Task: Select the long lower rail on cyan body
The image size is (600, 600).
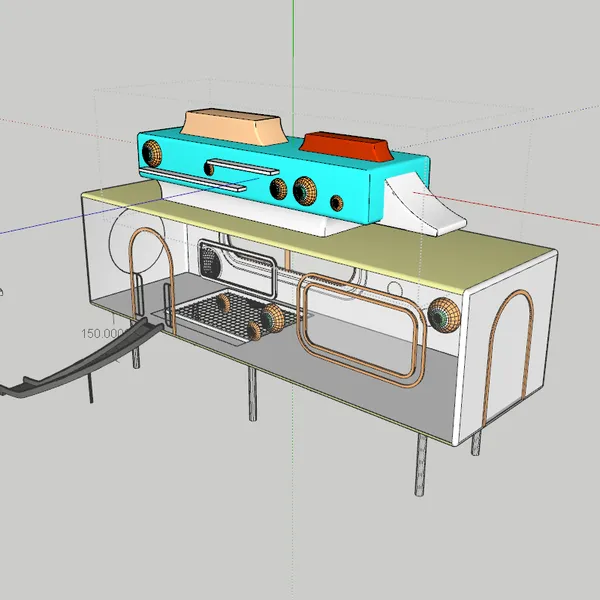Action: [x=193, y=179]
